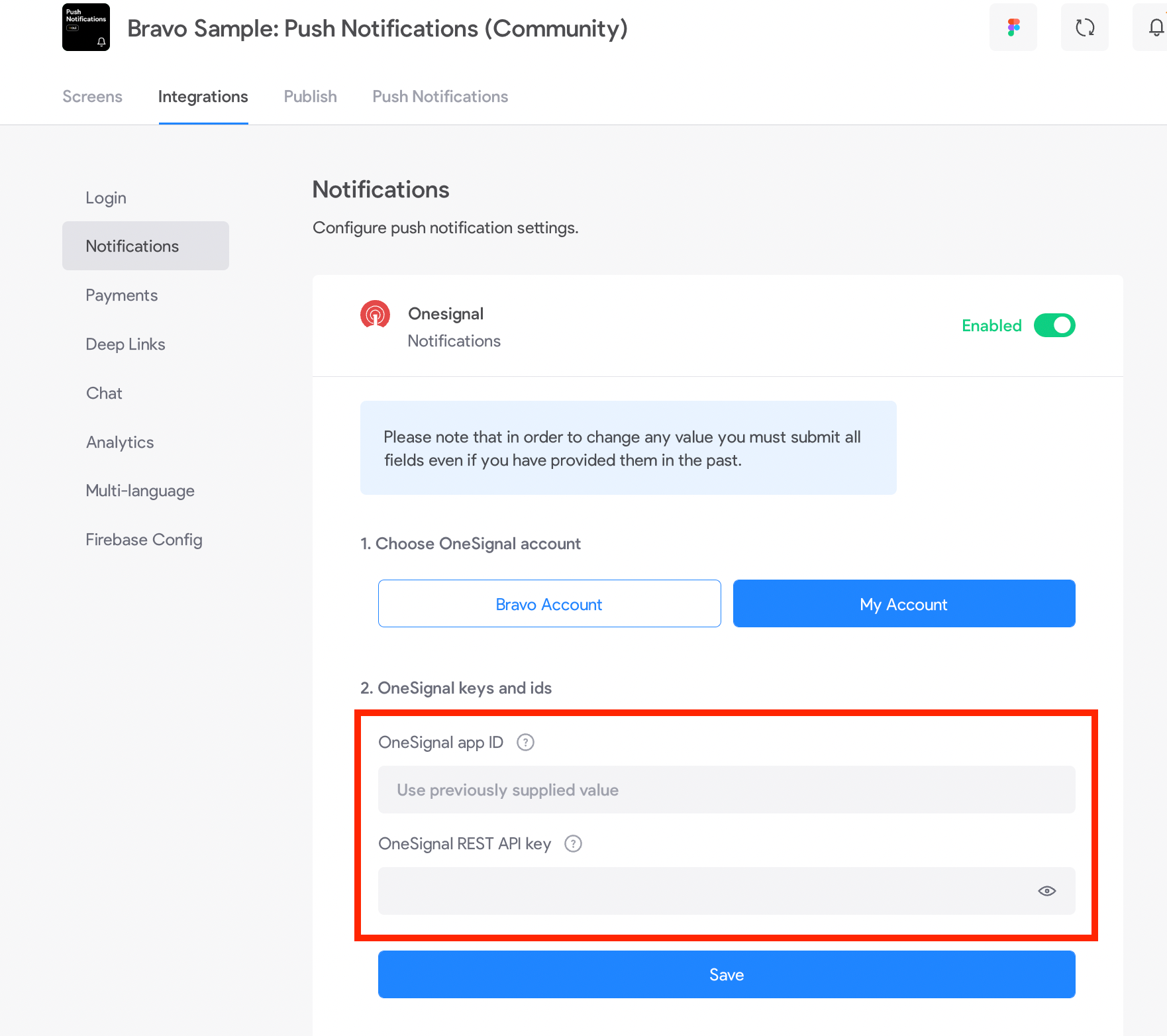The width and height of the screenshot is (1167, 1036).
Task: Click the "2. OneSignal keys and ids" heading
Action: click(x=456, y=688)
